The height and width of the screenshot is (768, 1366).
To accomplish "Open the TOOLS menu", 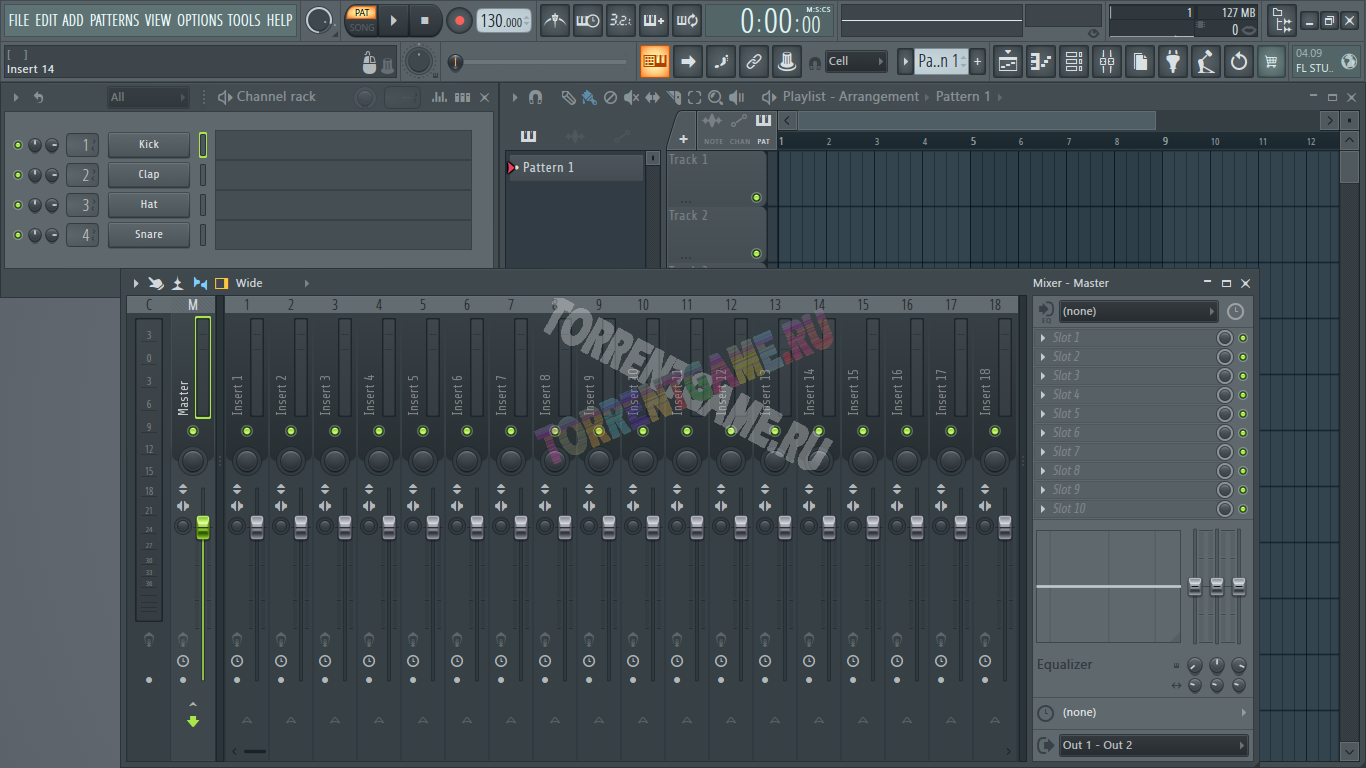I will click(243, 20).
